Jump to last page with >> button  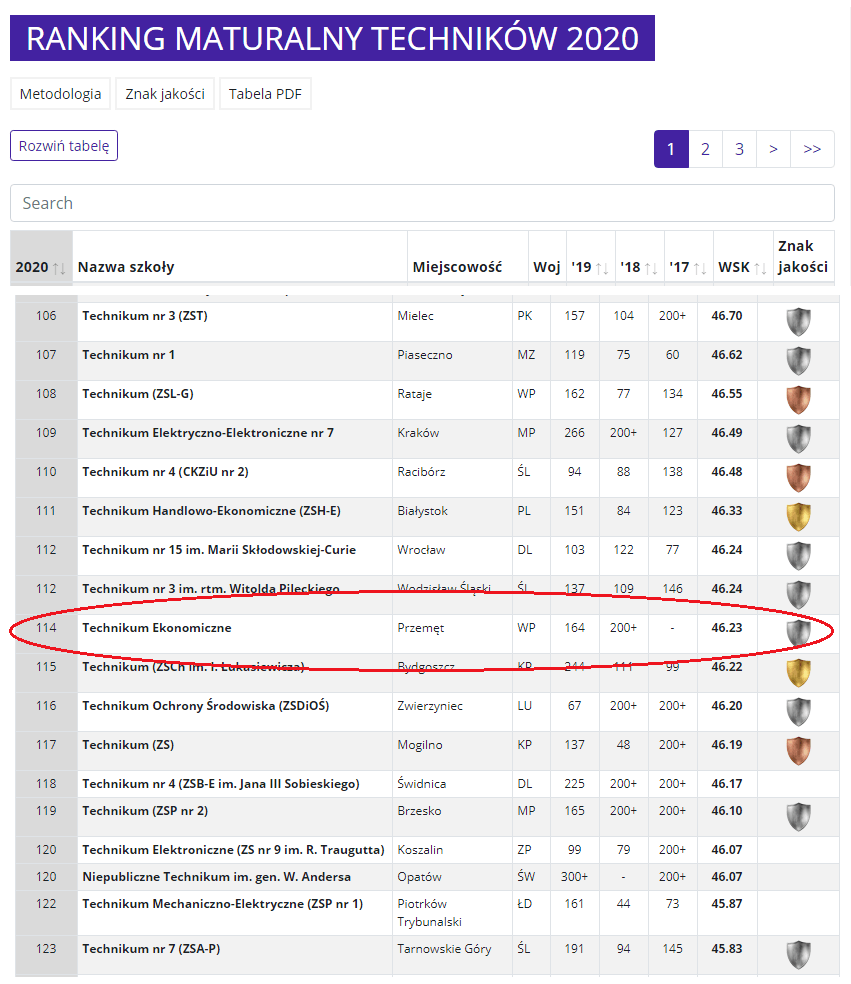point(812,149)
